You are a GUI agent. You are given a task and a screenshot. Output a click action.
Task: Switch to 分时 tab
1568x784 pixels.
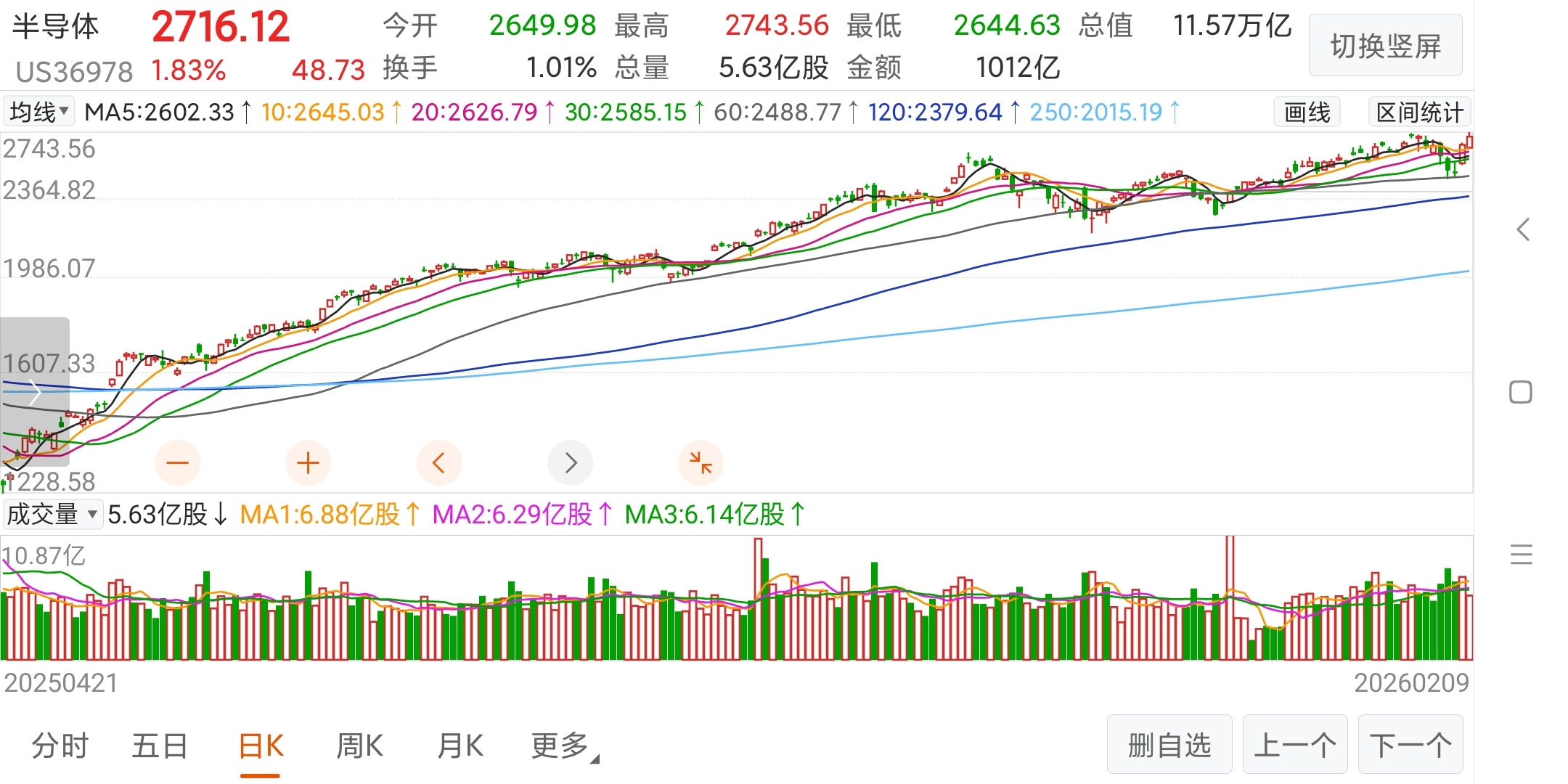pyautogui.click(x=60, y=746)
